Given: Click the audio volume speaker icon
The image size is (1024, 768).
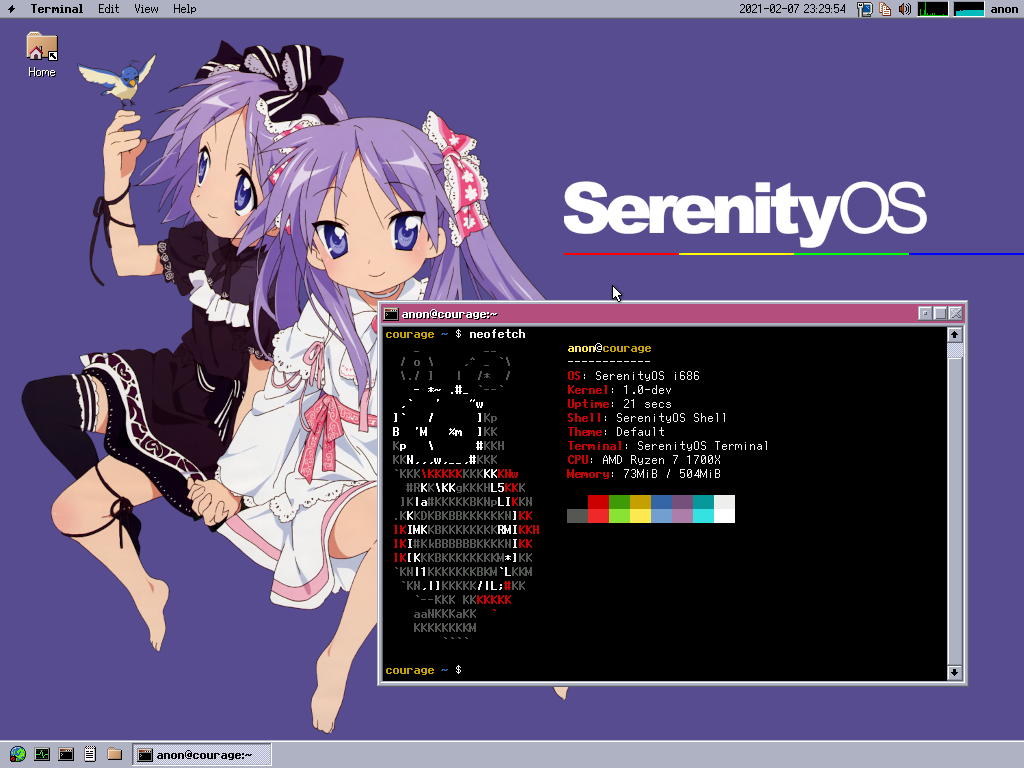Looking at the screenshot, I should 905,9.
